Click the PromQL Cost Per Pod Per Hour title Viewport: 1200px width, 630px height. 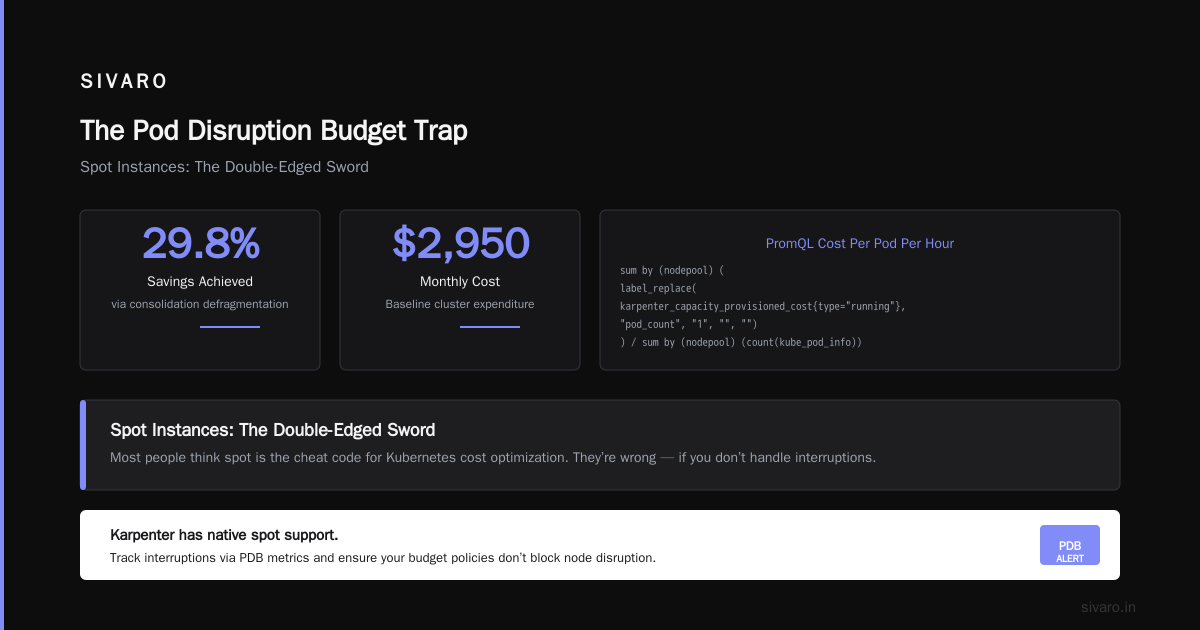click(860, 243)
